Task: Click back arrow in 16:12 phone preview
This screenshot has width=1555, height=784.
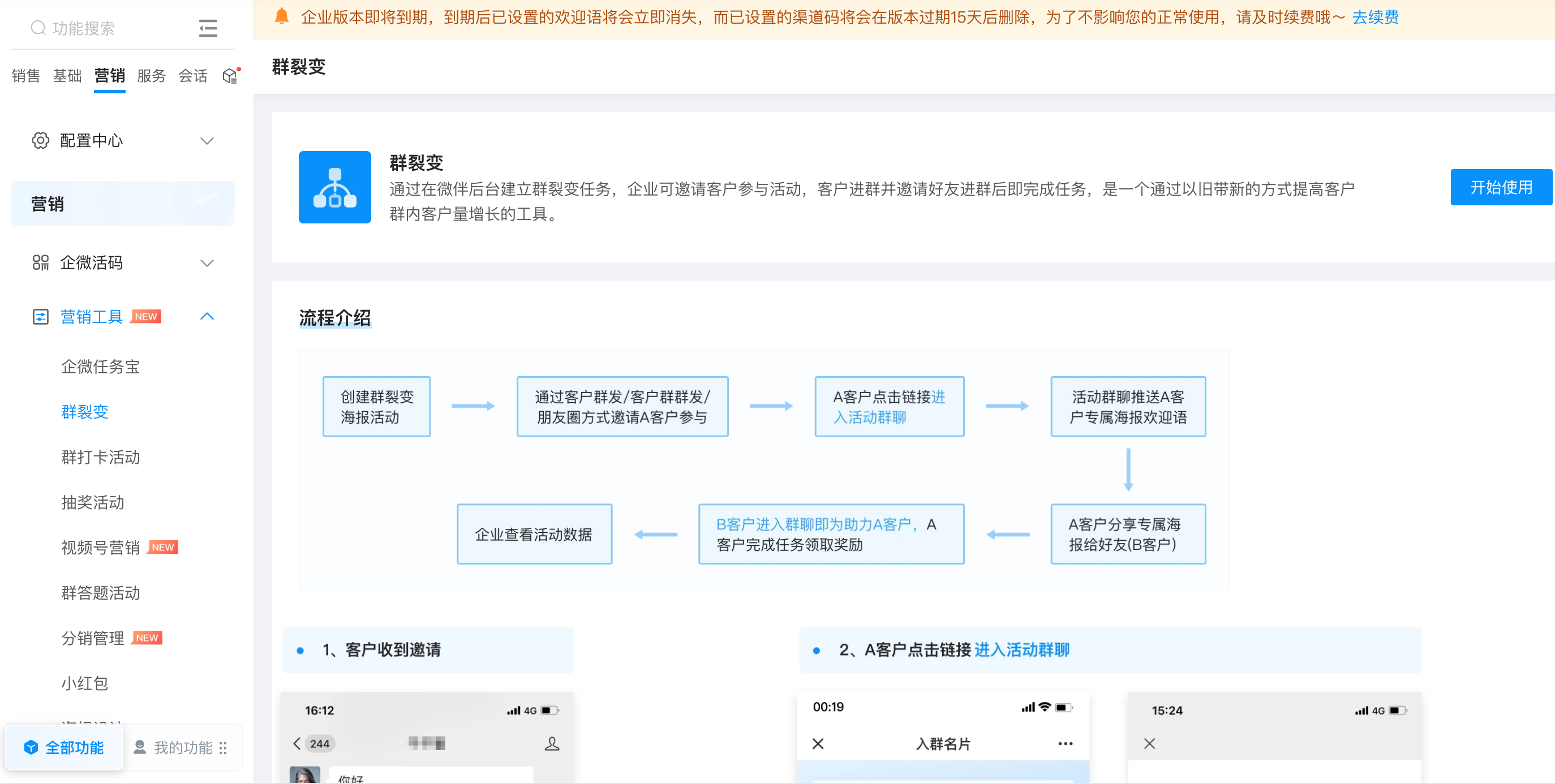Action: [x=297, y=743]
